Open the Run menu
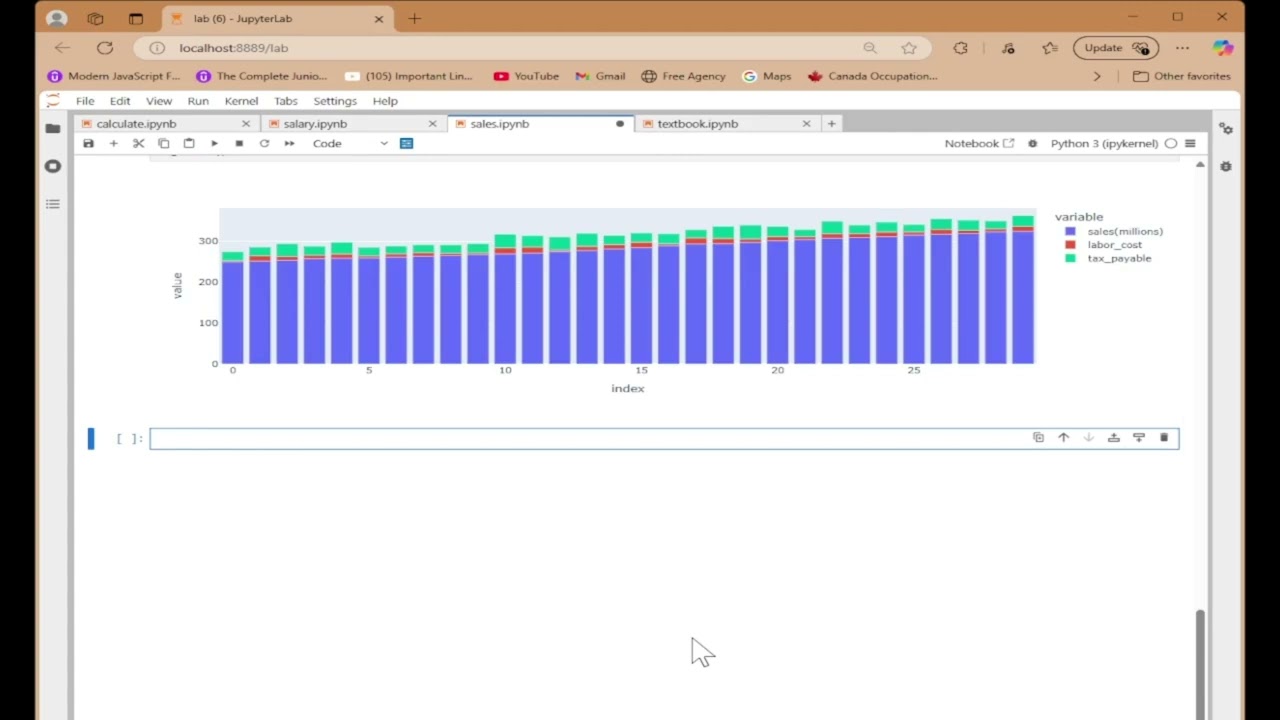This screenshot has width=1280, height=720. (x=198, y=101)
